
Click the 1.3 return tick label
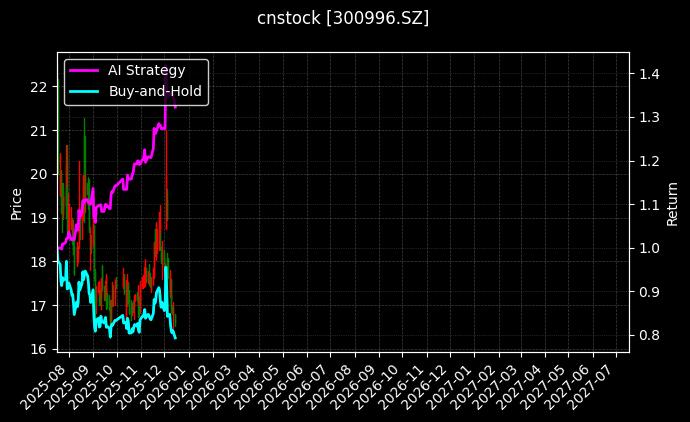650,117
